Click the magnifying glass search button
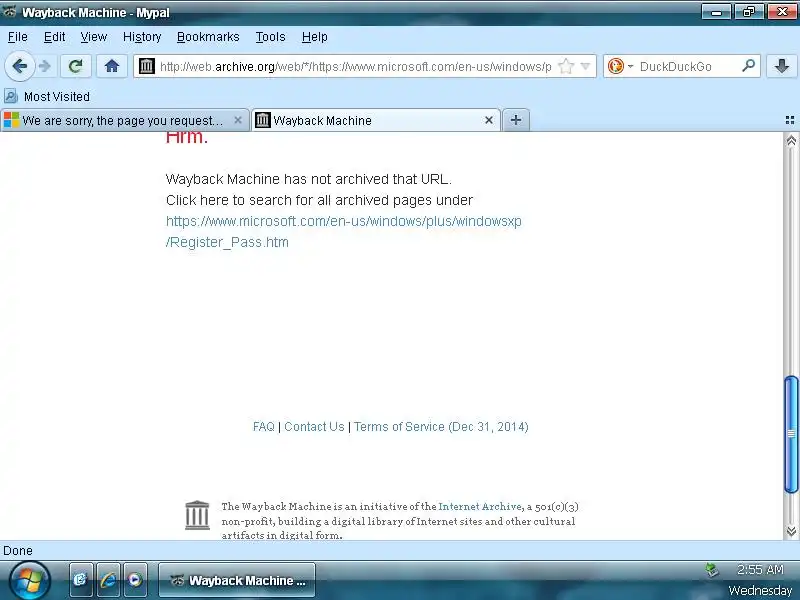Viewport: 800px width, 600px height. [x=748, y=66]
